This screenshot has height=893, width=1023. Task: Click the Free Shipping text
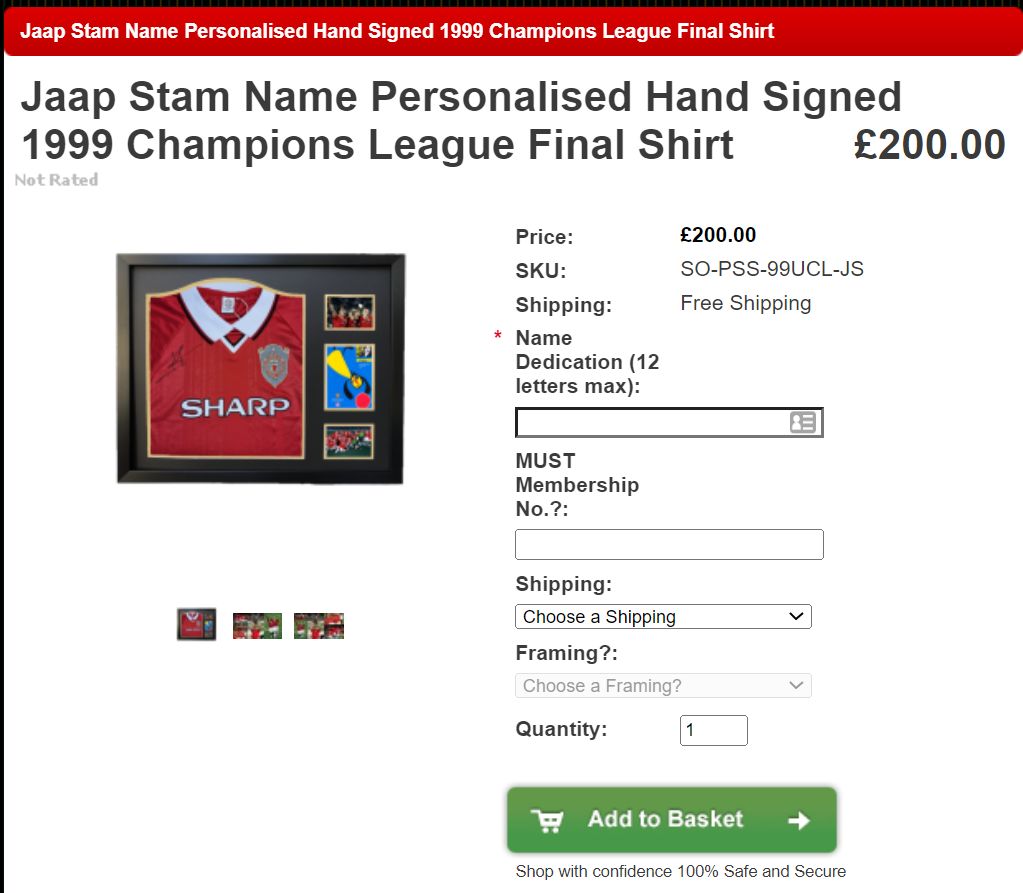[x=746, y=303]
